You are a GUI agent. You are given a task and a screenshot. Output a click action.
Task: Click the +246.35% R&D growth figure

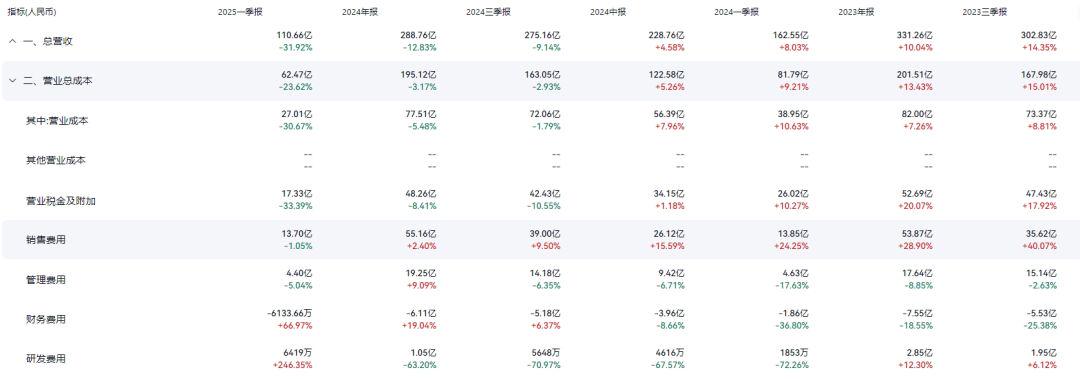click(x=292, y=365)
